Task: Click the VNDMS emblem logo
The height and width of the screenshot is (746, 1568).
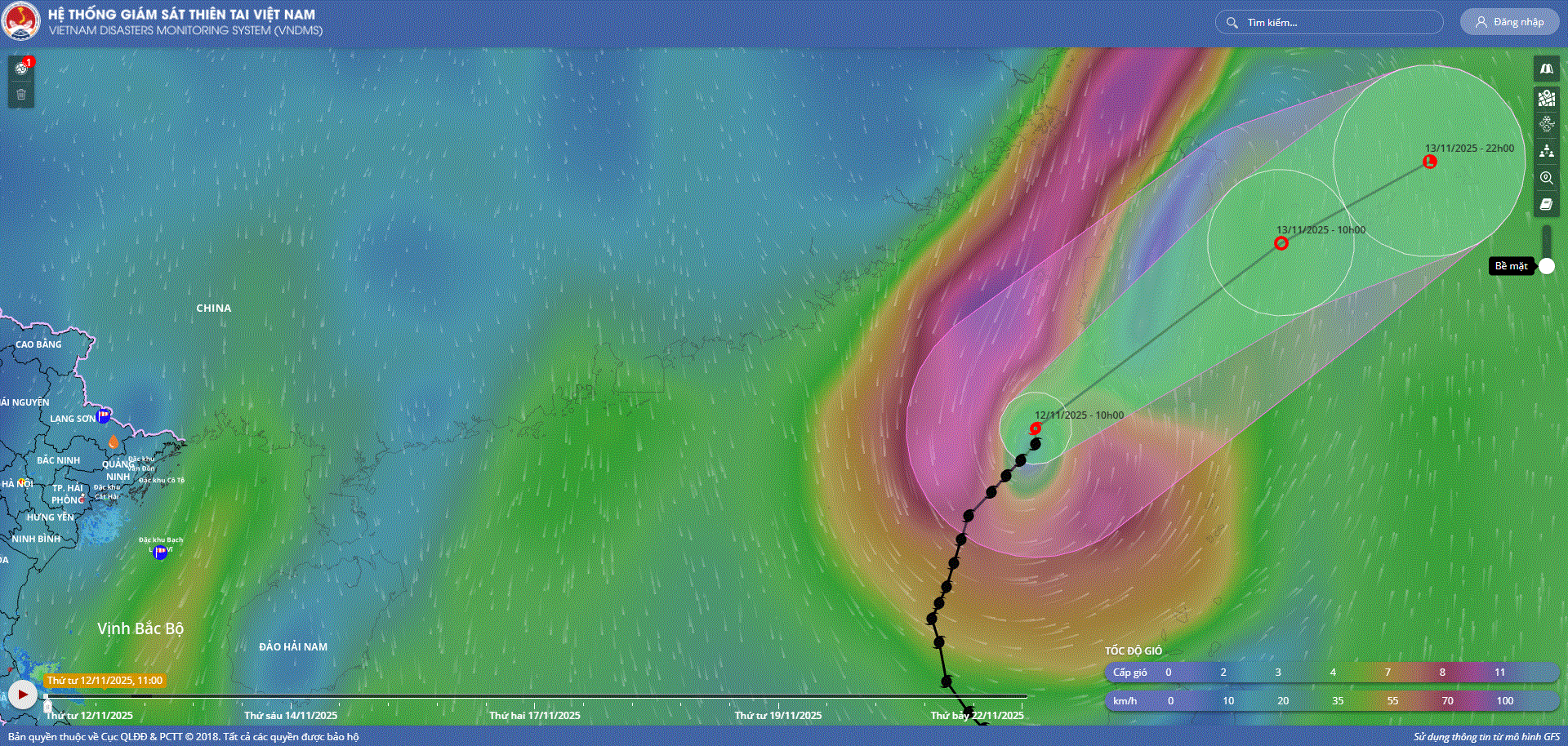Action: pos(20,22)
